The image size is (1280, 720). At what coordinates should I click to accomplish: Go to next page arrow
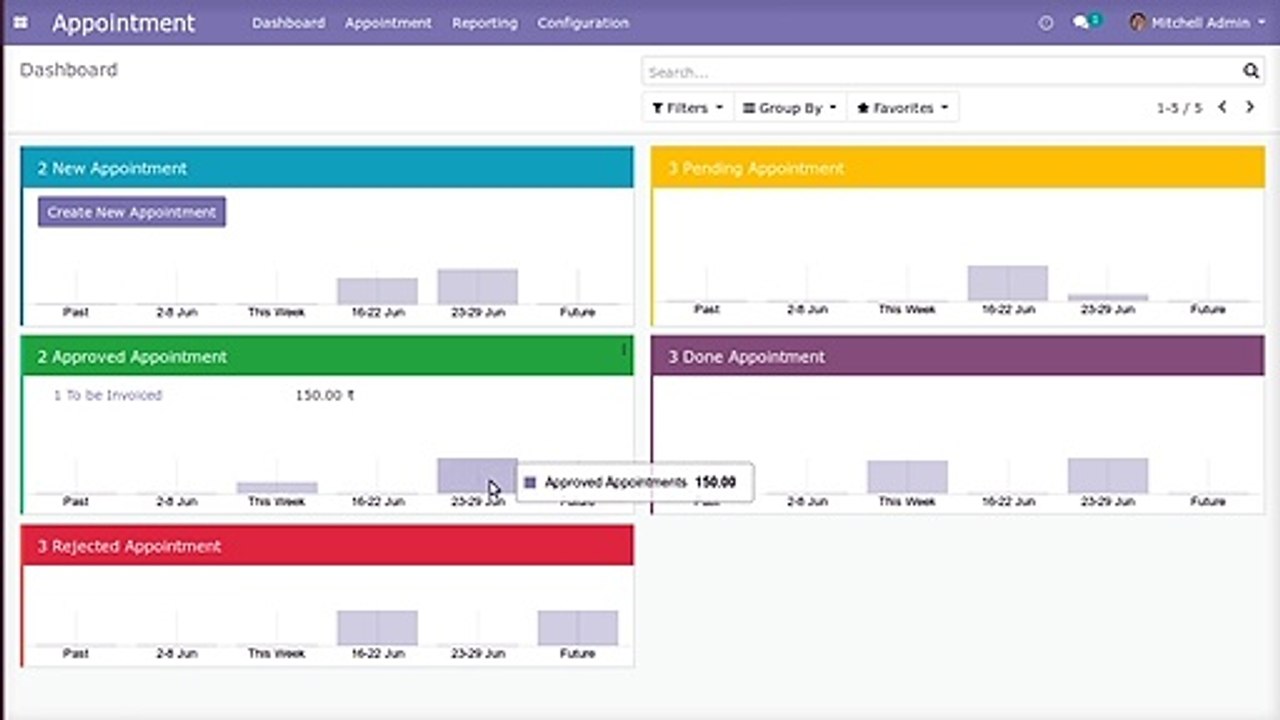(x=1250, y=107)
